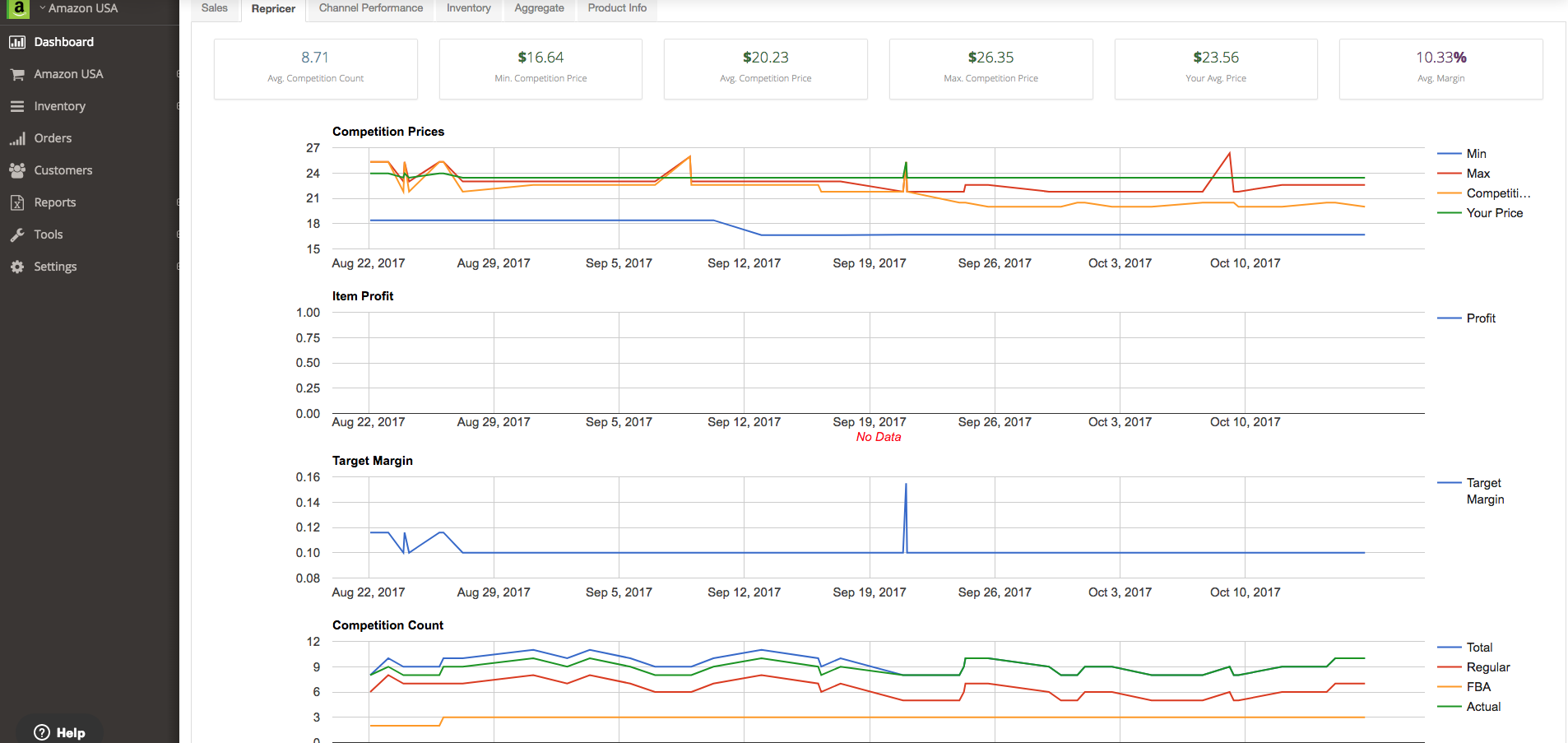
Task: Toggle Max series in Competition Prices legend
Action: [1464, 174]
